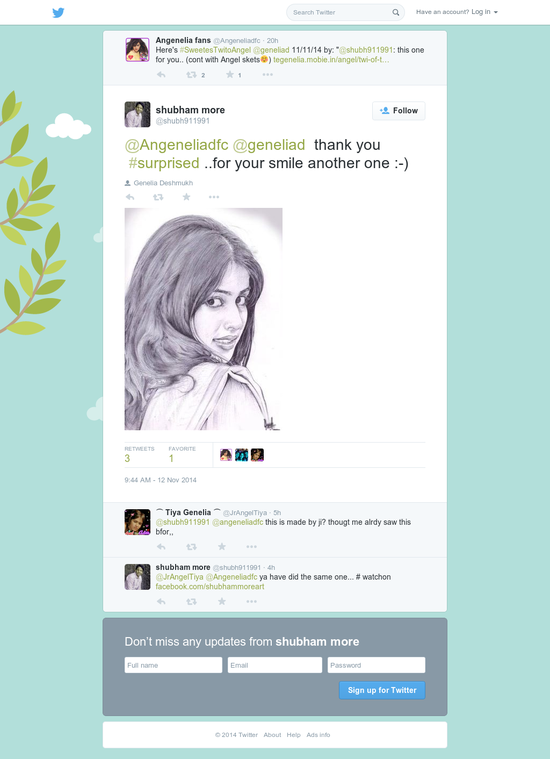Screen dimensions: 550x759
Task: Follow shubham more
Action: pos(398,111)
